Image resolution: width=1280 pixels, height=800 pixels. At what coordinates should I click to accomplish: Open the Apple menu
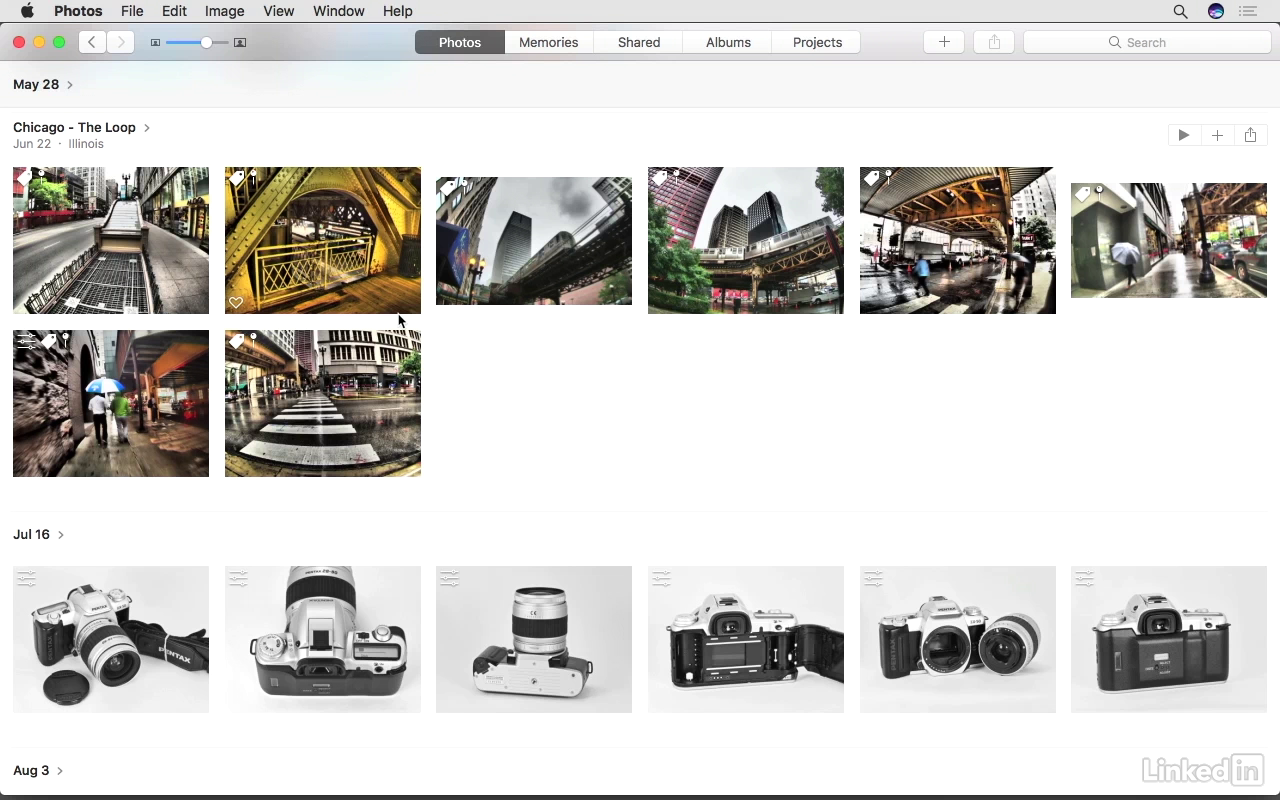[27, 11]
